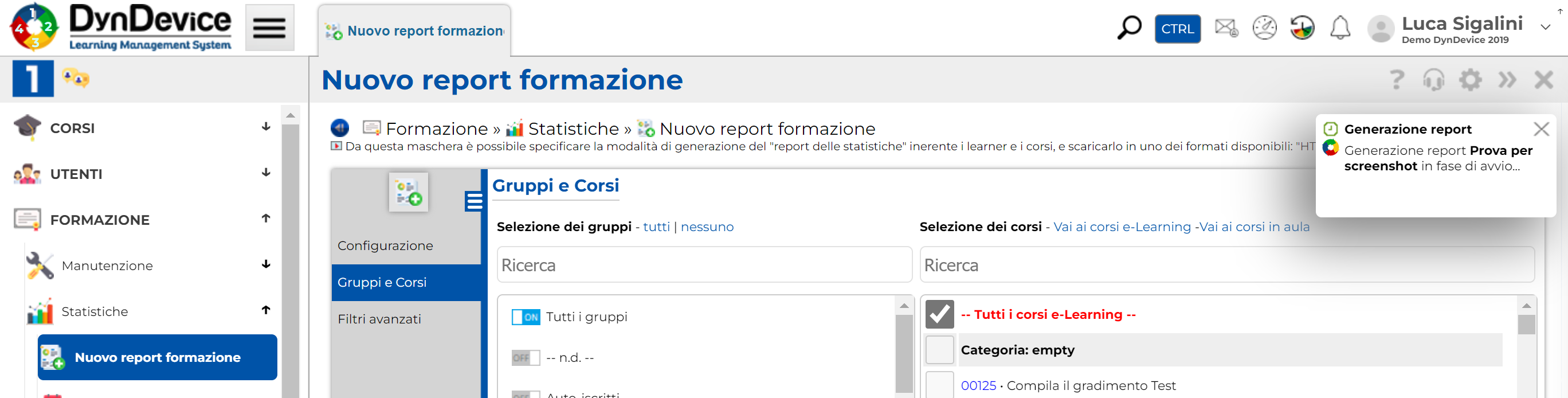This screenshot has height=398, width=1568.
Task: Open the mail envelope icon in header
Action: [x=1226, y=28]
